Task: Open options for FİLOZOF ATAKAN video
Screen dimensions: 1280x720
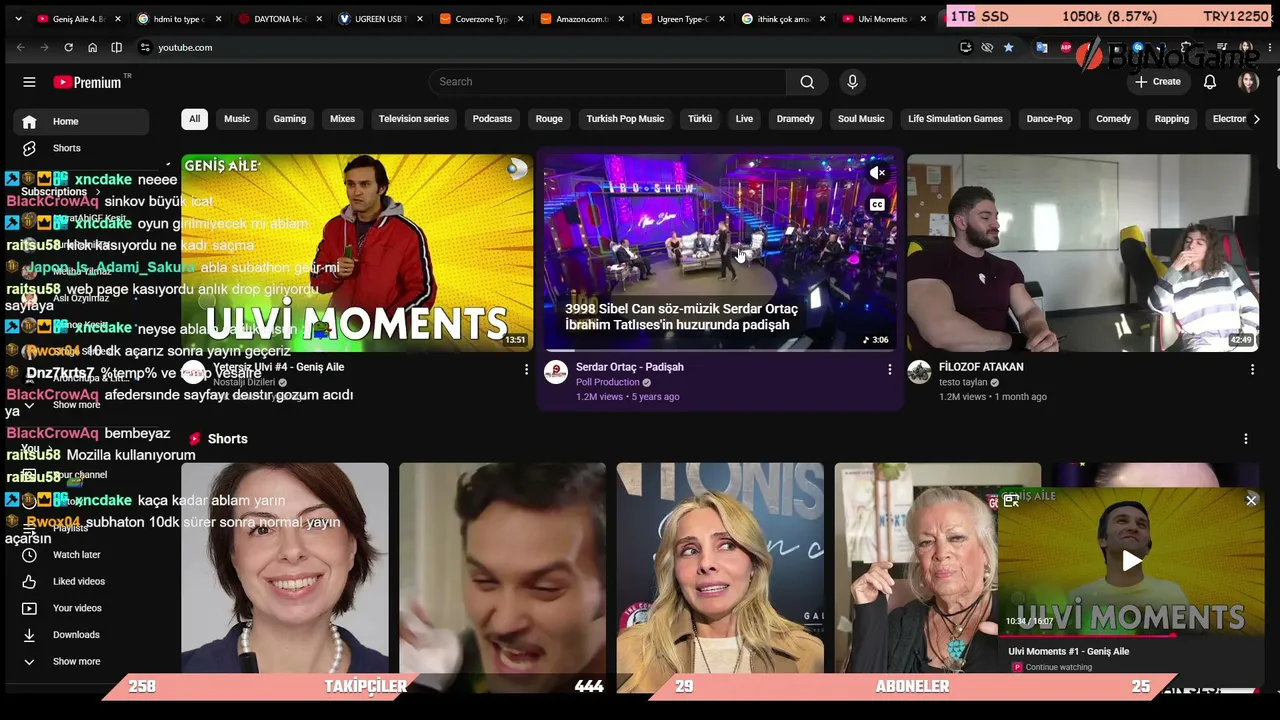Action: [1252, 369]
